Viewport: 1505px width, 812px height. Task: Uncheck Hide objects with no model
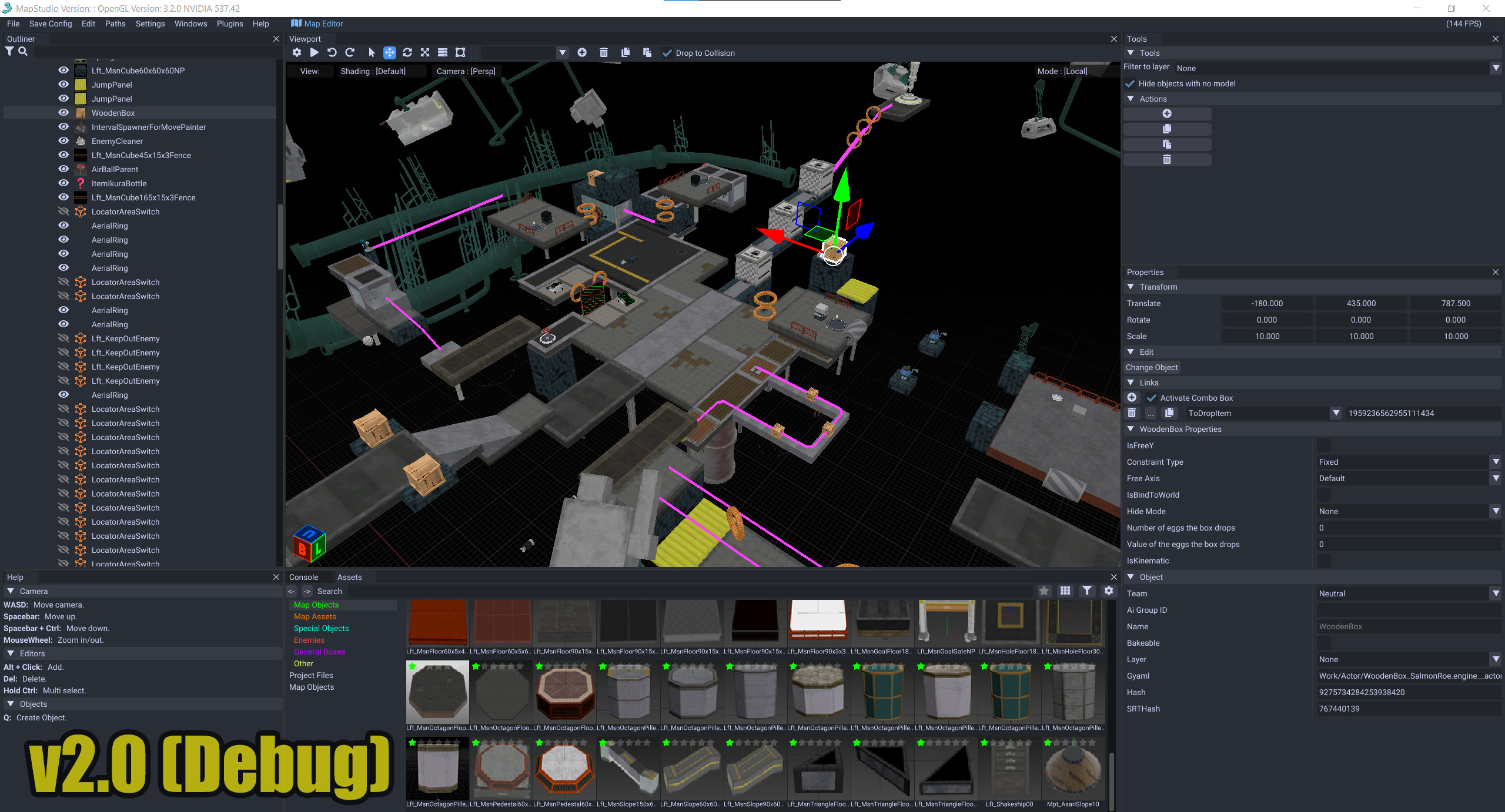1131,83
